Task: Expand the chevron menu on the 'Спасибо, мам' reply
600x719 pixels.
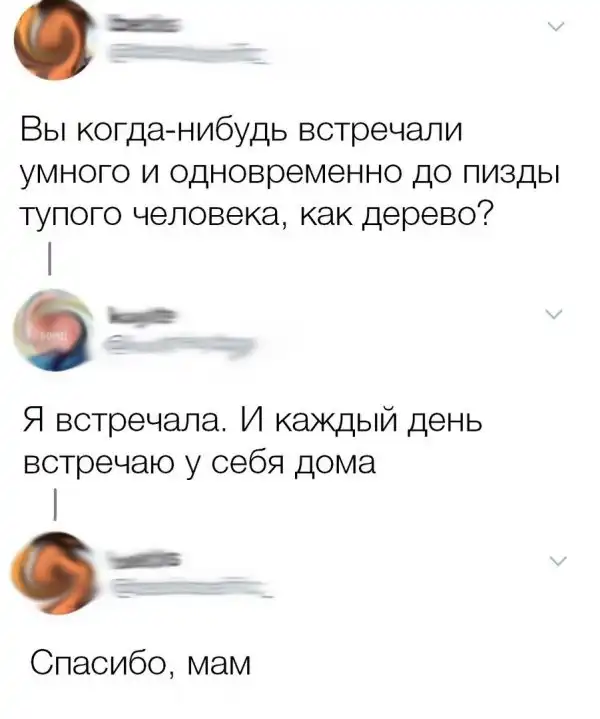Action: coord(558,560)
